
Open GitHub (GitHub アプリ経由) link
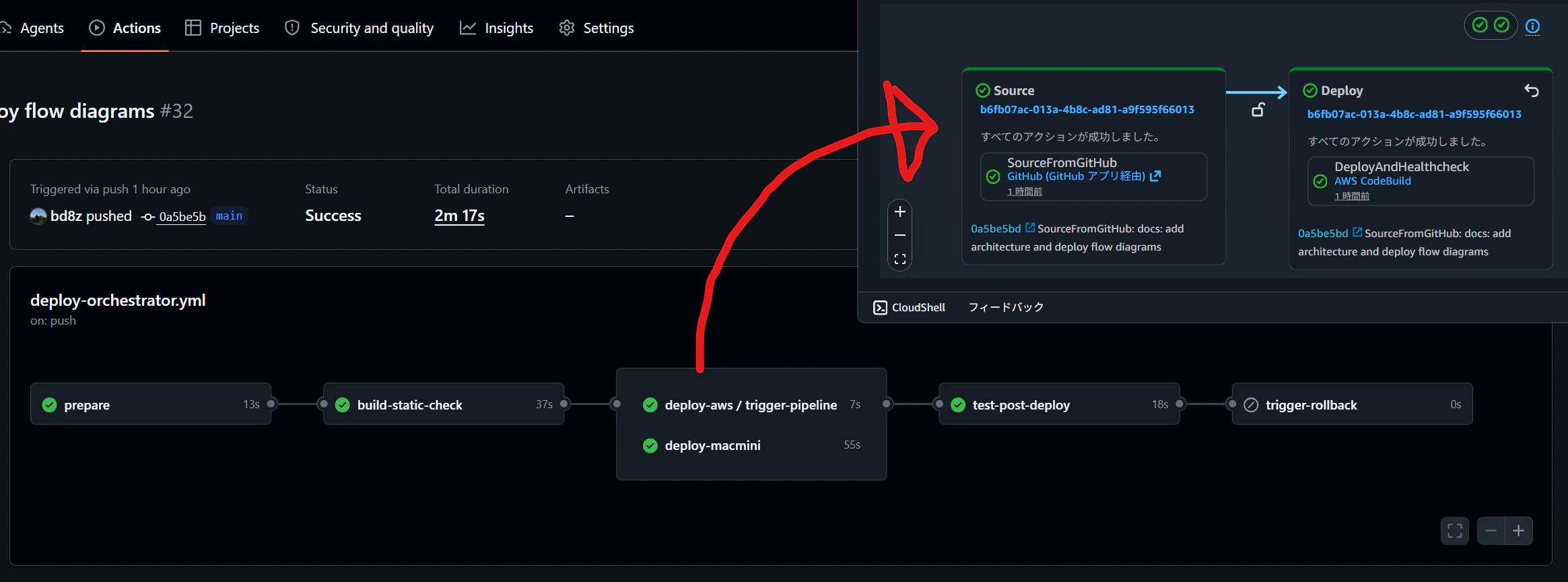[x=1084, y=176]
